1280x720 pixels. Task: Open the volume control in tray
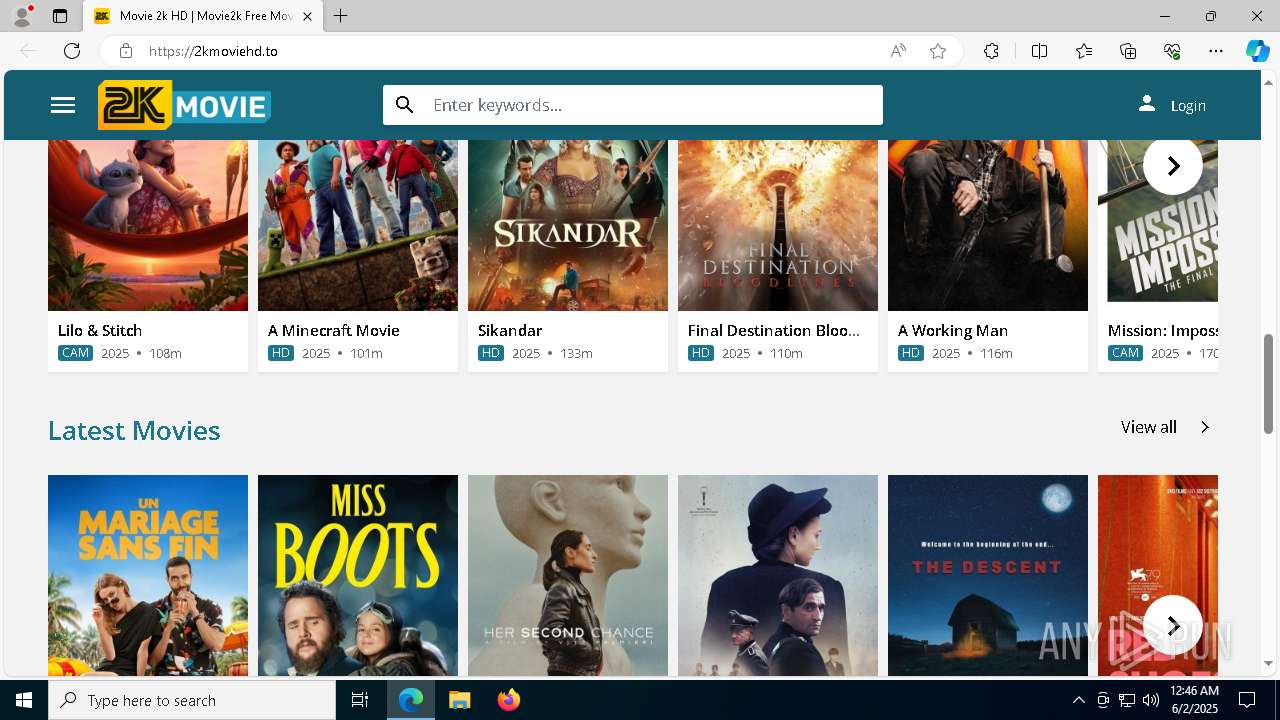pyautogui.click(x=1151, y=700)
